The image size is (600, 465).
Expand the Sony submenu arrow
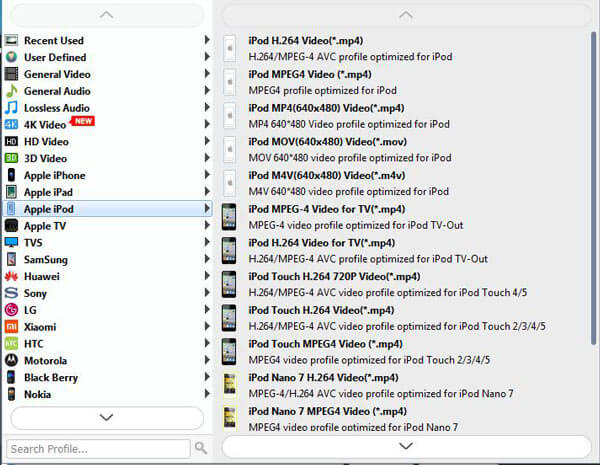click(207, 292)
